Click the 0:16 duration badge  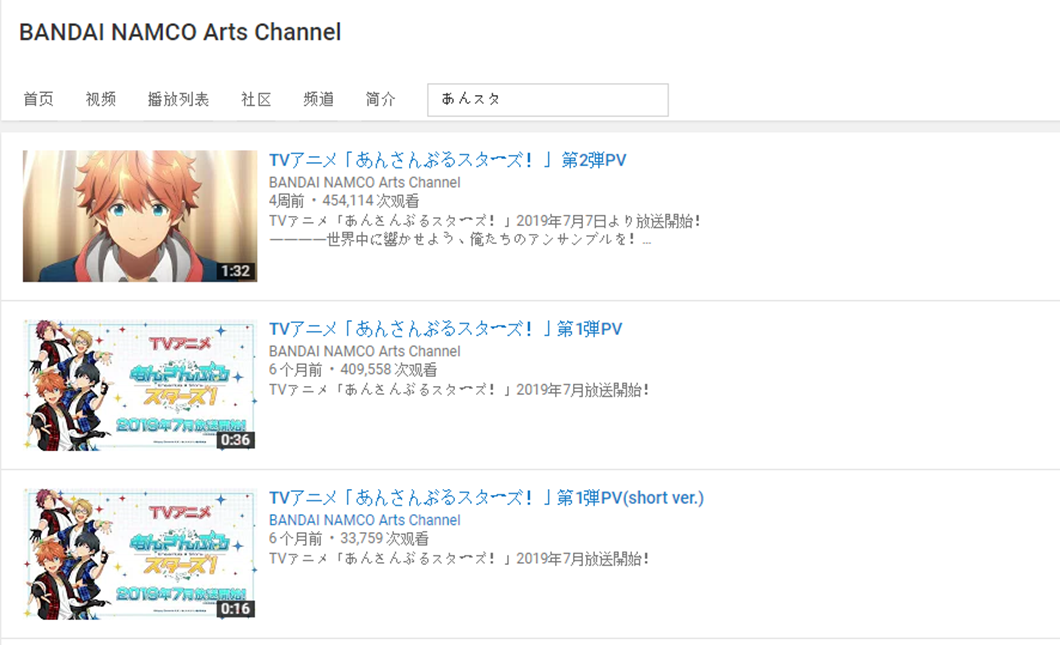pos(235,609)
